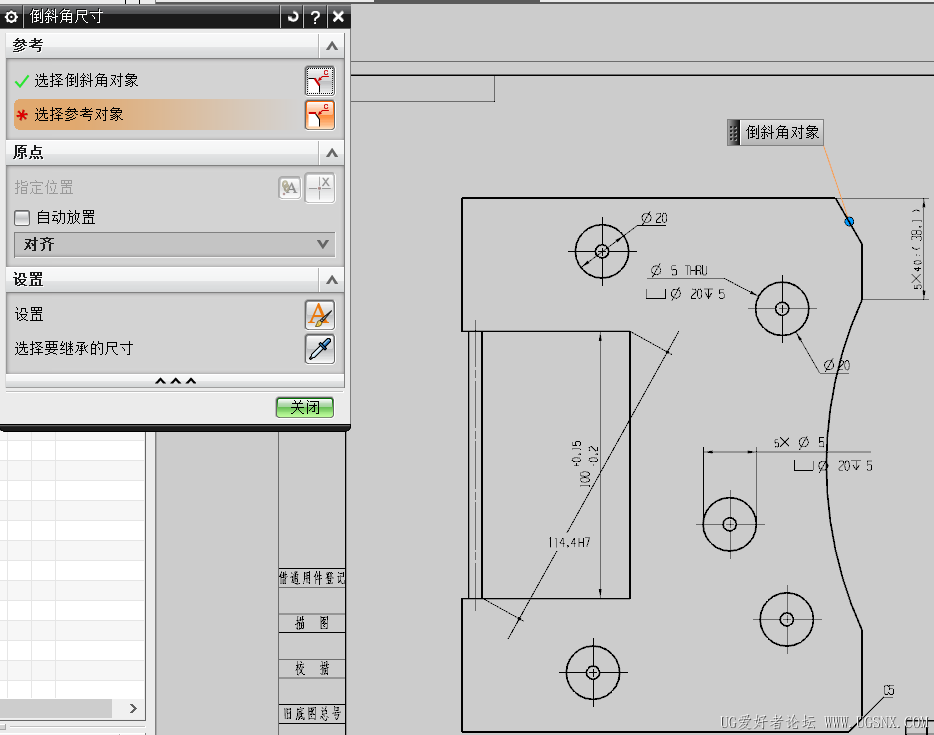Image resolution: width=934 pixels, height=735 pixels.
Task: Enable the 自动放置 checkbox
Action: (22, 218)
